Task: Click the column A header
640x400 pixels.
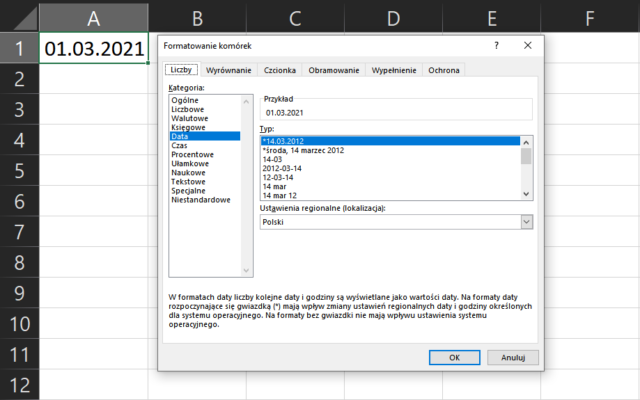Action: [x=94, y=18]
